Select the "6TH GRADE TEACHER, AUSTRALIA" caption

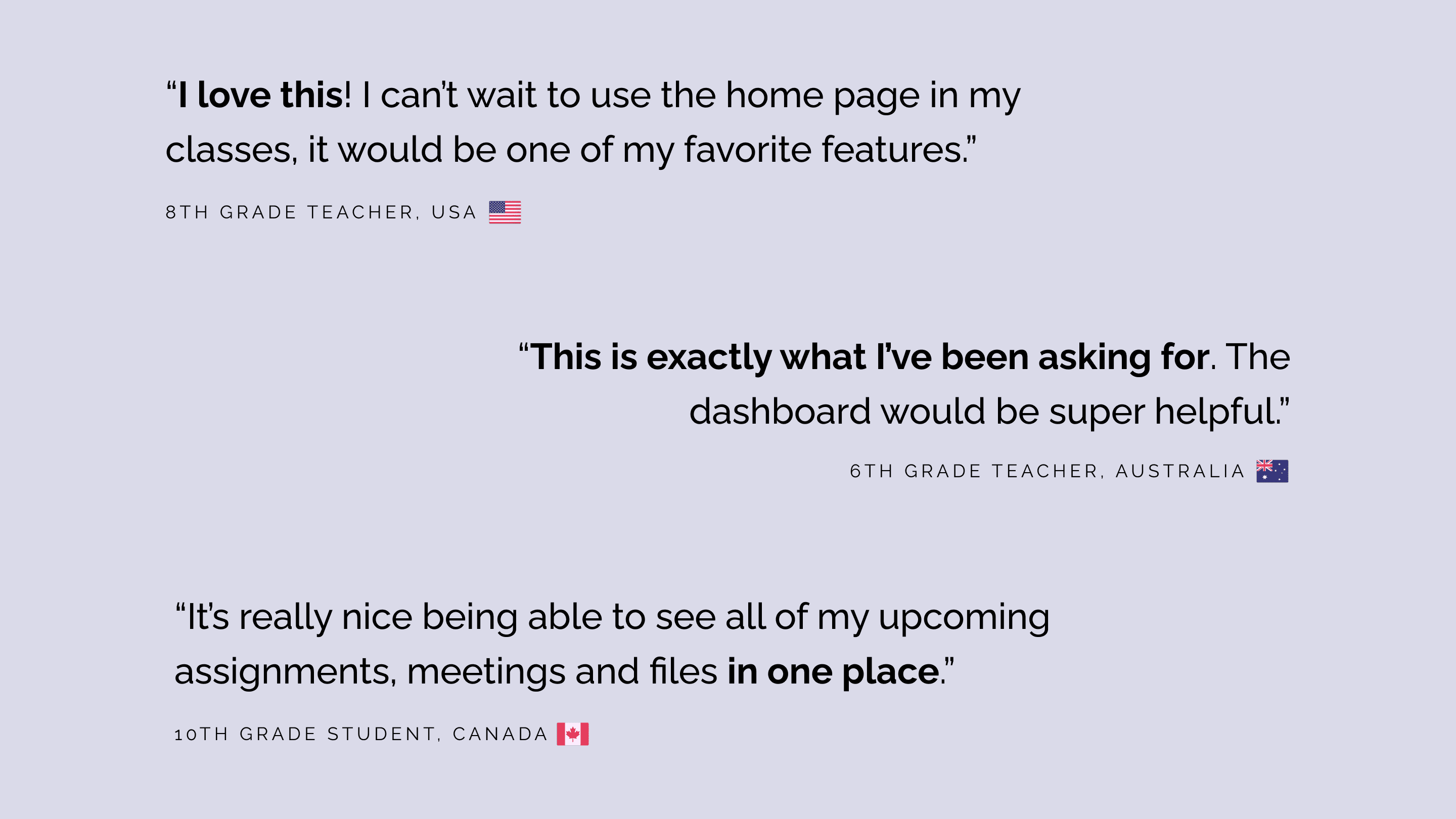point(1047,471)
